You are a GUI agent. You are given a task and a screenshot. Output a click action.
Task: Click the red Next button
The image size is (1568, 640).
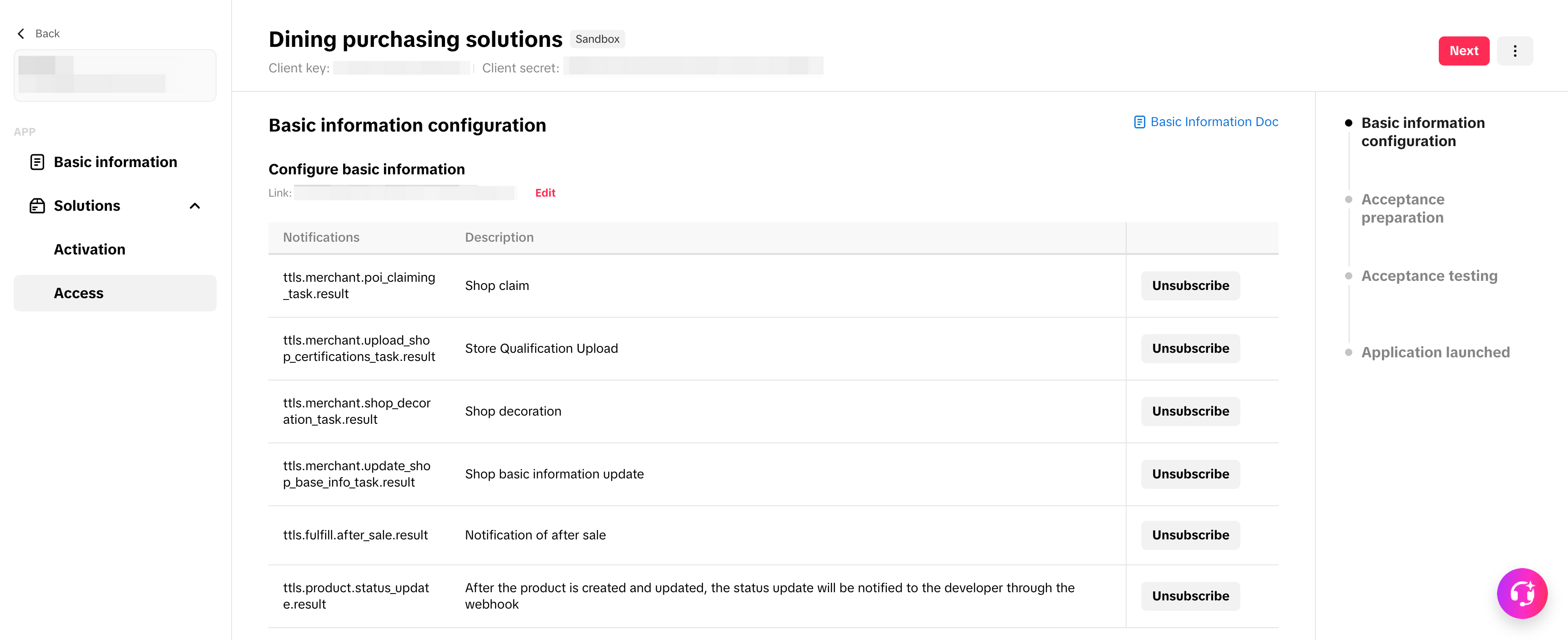pyautogui.click(x=1463, y=51)
